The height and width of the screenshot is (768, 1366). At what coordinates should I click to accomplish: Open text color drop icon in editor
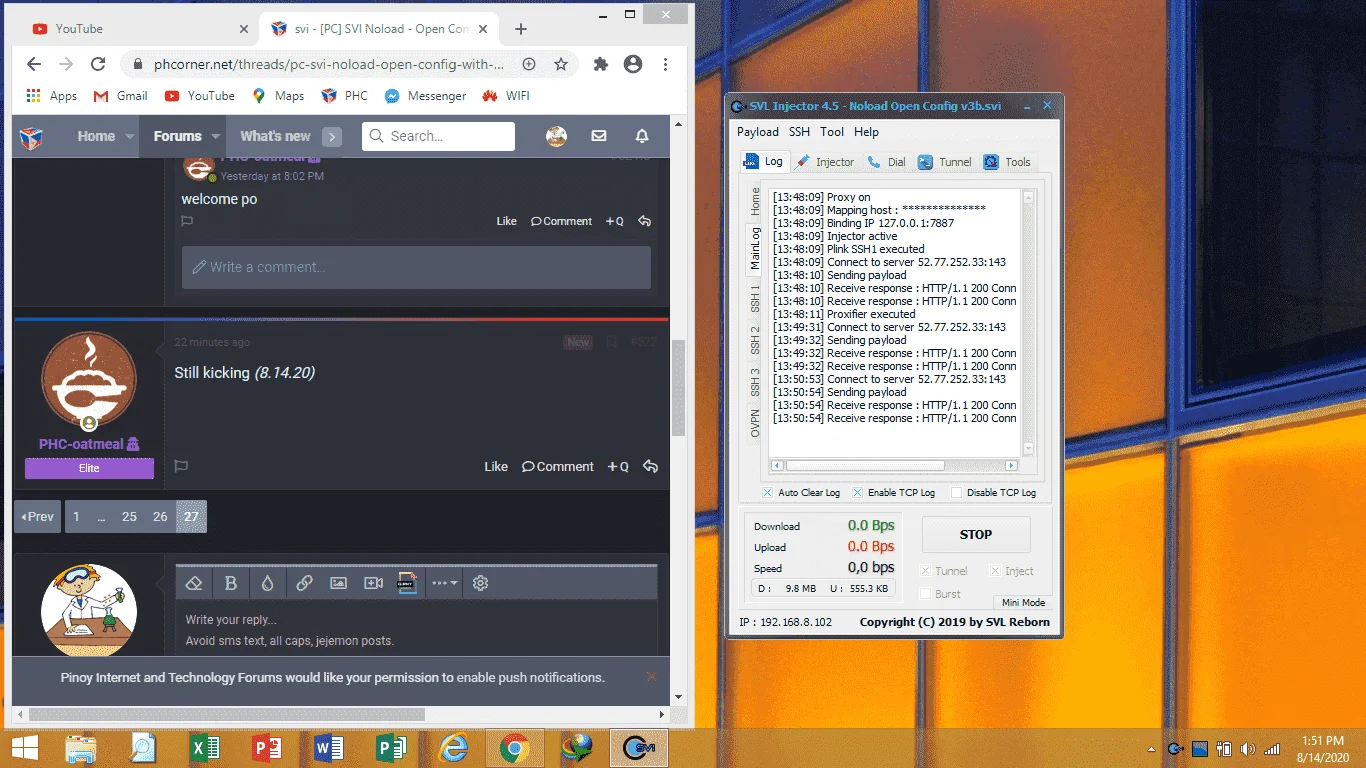pos(267,583)
